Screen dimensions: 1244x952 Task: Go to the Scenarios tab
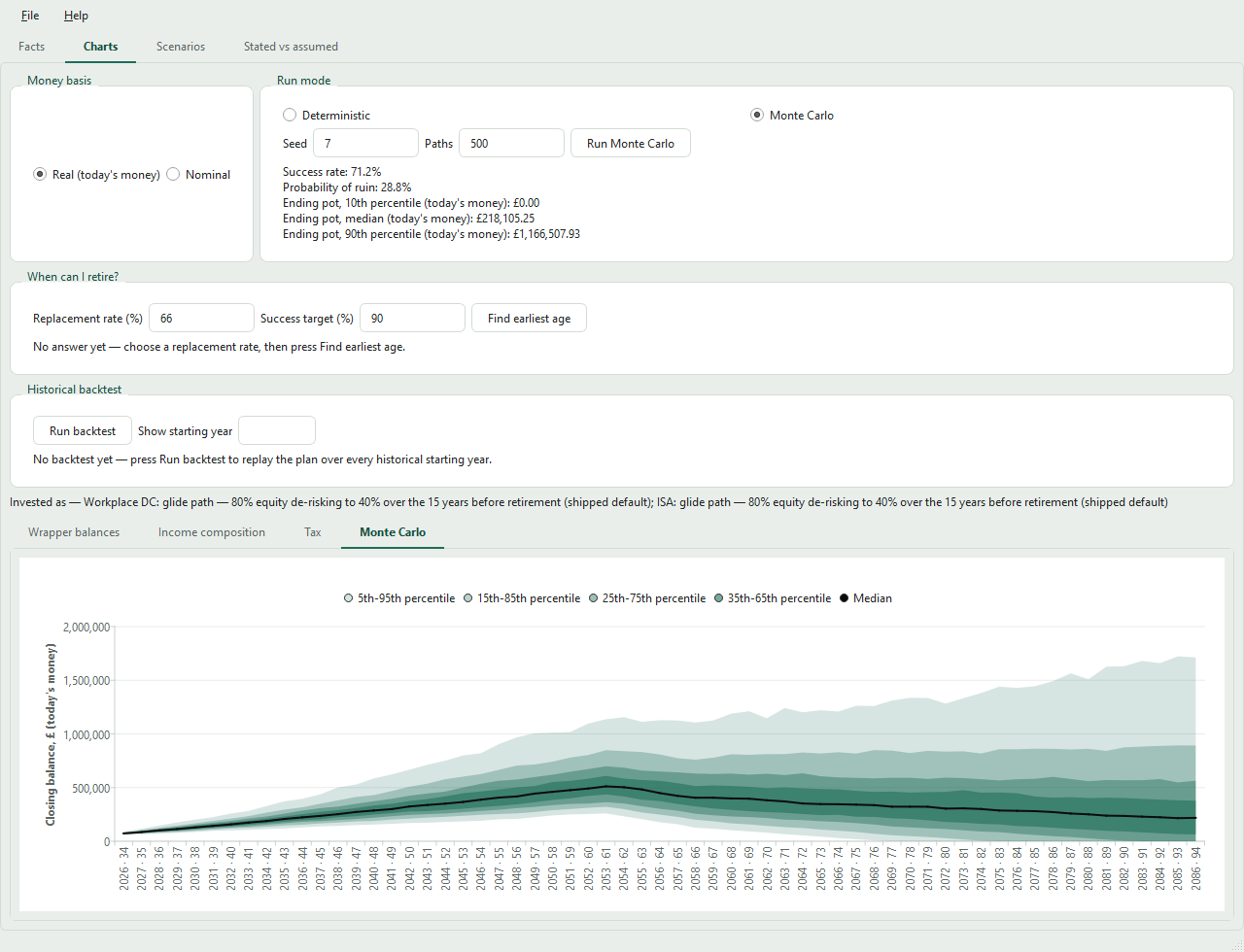point(181,47)
